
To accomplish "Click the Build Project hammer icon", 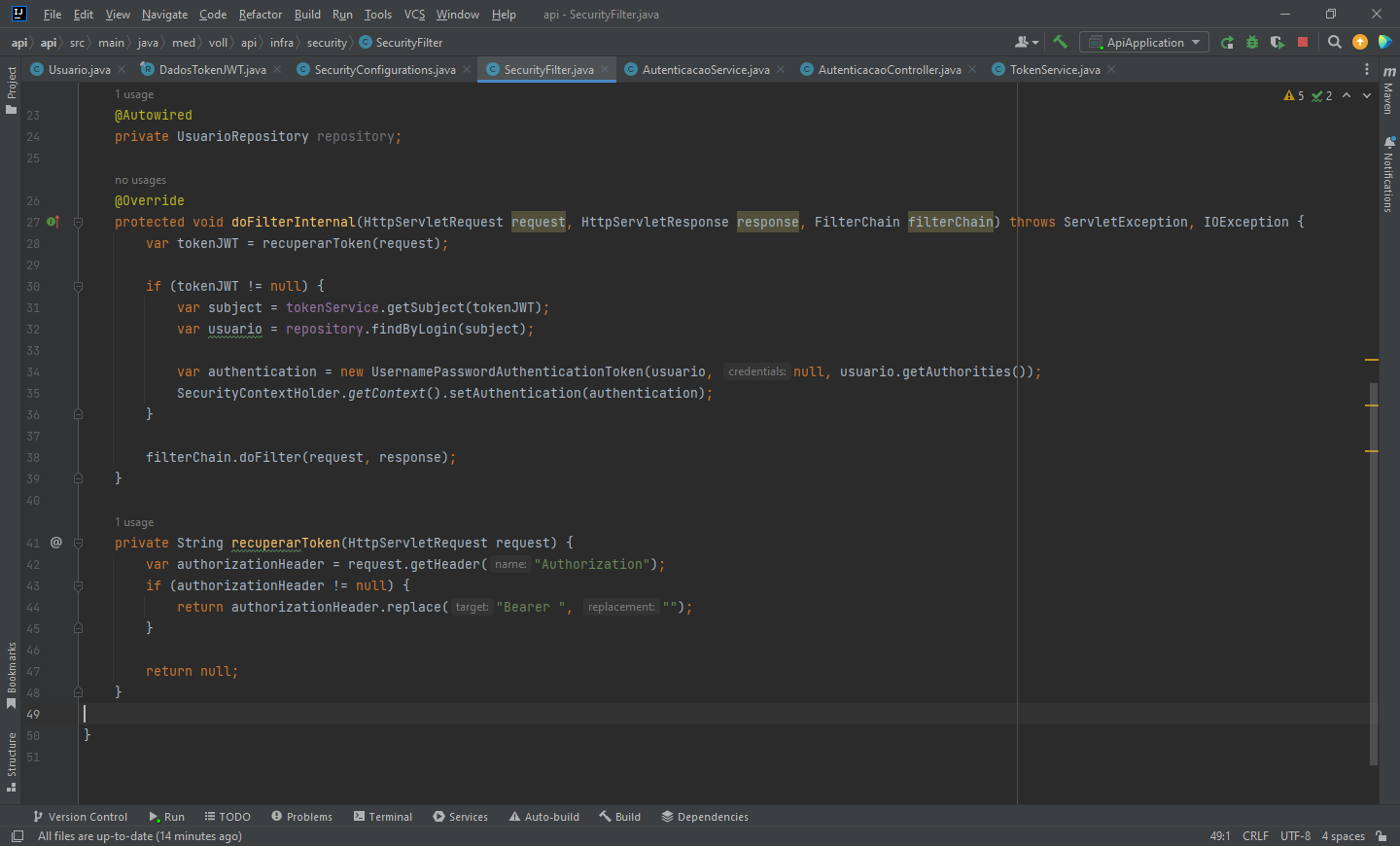I will pyautogui.click(x=1060, y=42).
